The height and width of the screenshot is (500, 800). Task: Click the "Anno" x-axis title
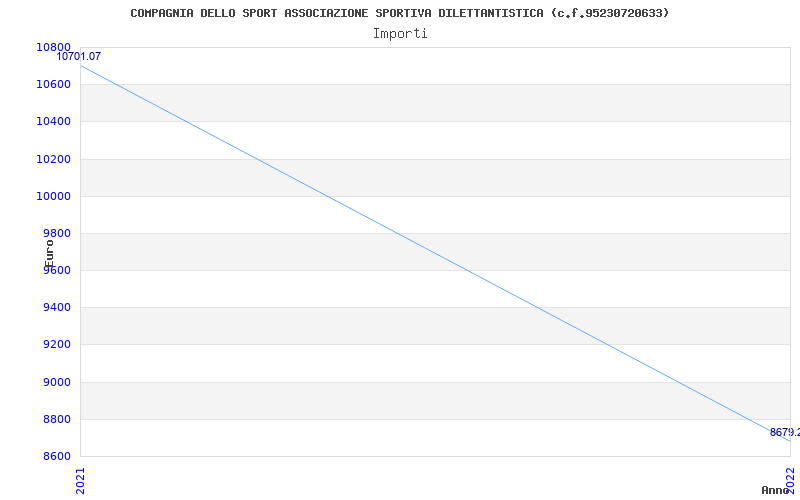[777, 490]
